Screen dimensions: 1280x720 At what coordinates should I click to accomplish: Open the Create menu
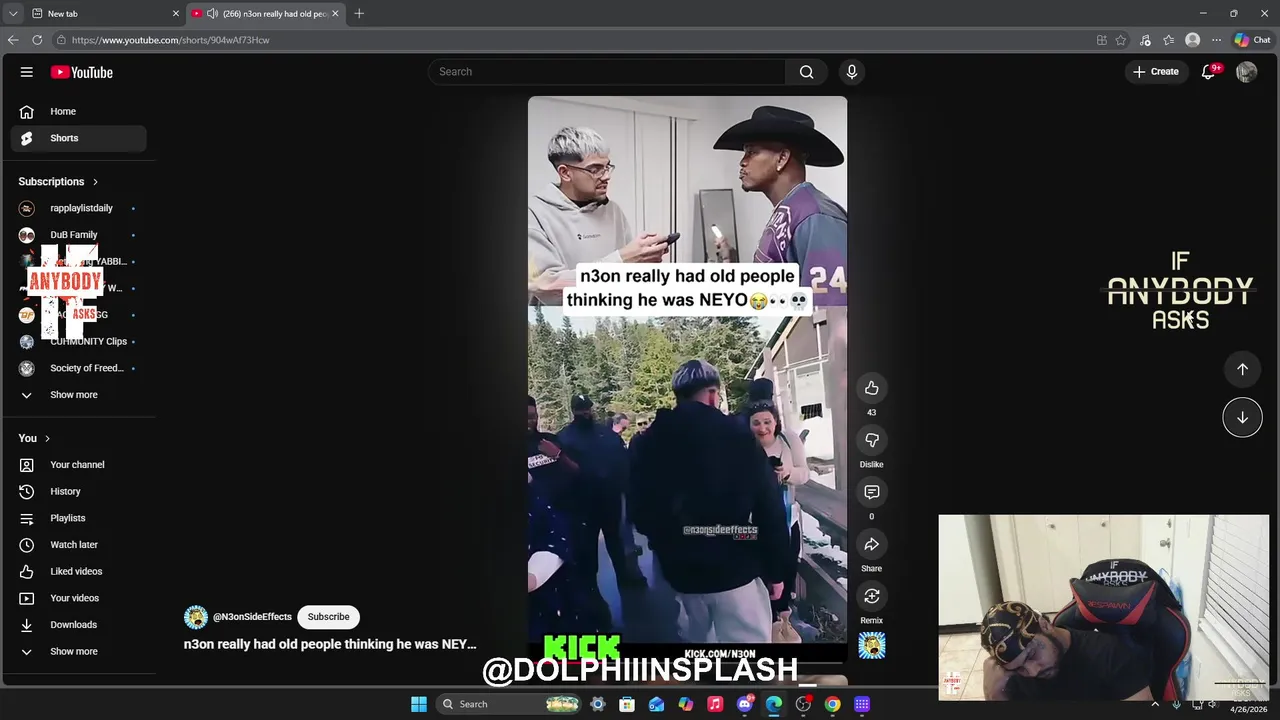pyautogui.click(x=1155, y=72)
